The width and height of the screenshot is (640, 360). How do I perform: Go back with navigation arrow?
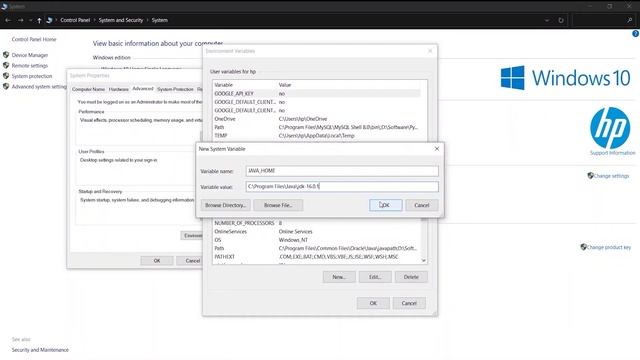(8, 20)
